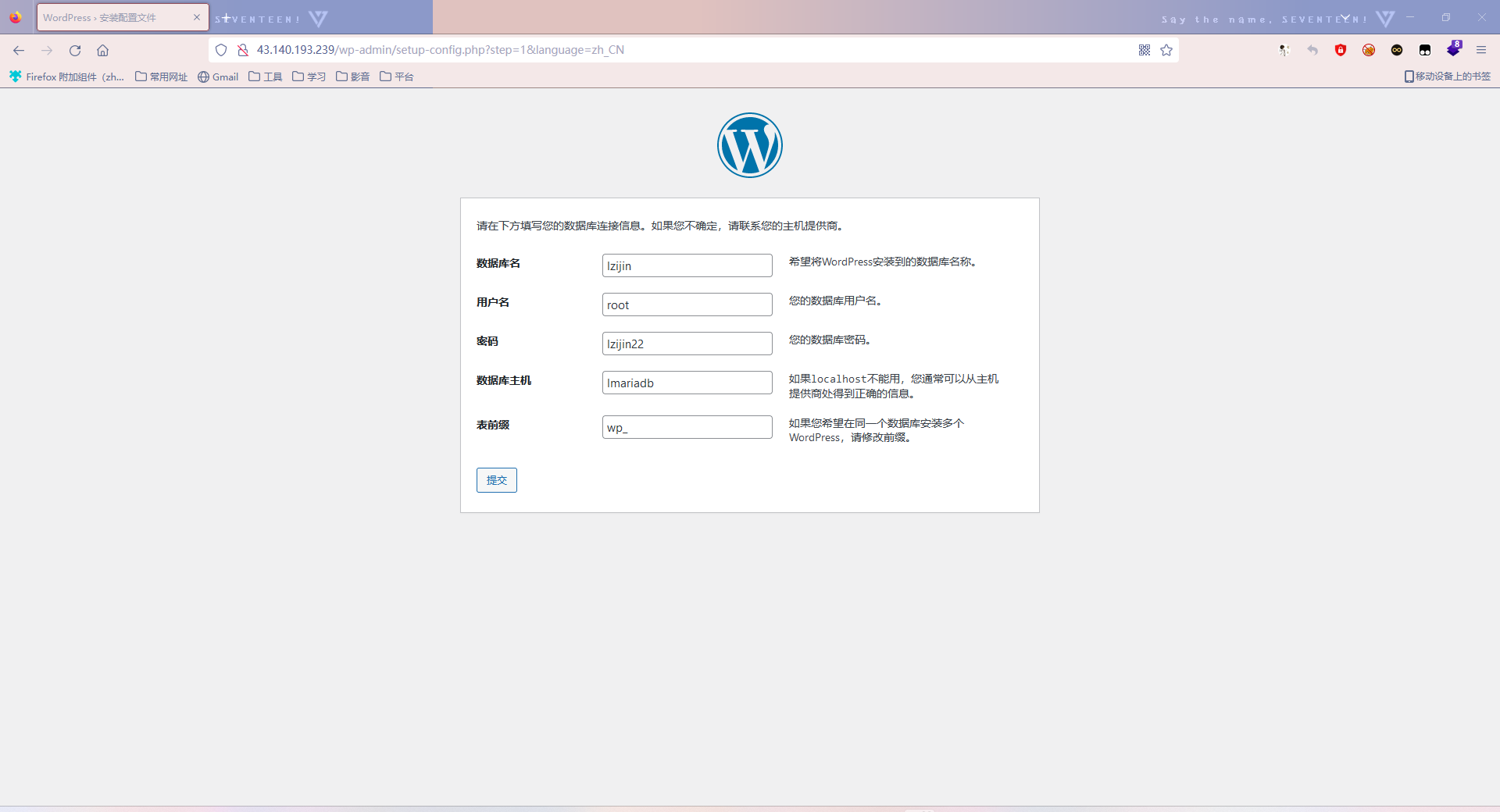
Task: Bookmark this page with the star
Action: click(x=1166, y=50)
